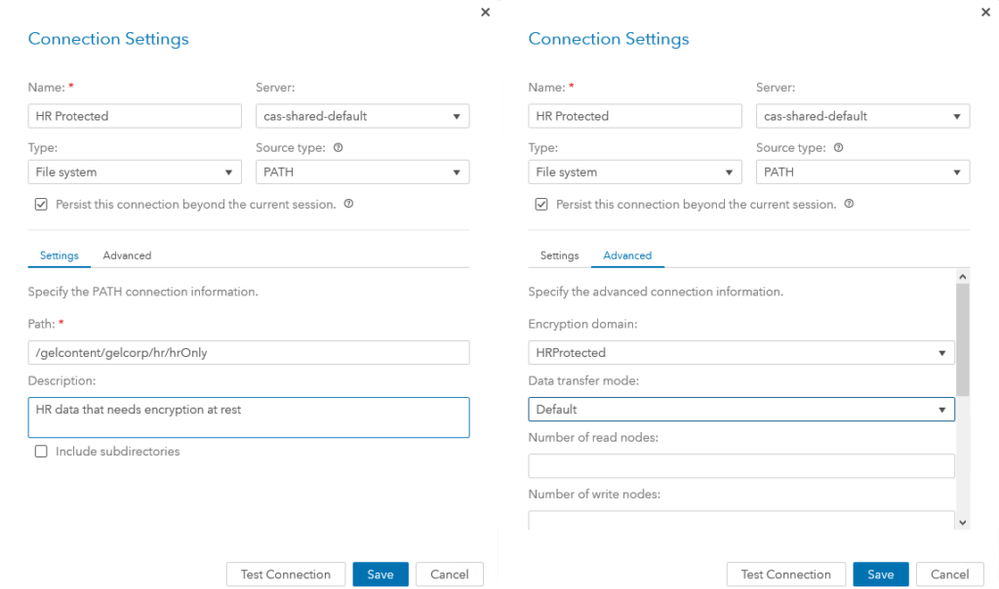The width and height of the screenshot is (999, 589).
Task: Toggle Persist this connection checkbox in left dialog
Action: [41, 204]
